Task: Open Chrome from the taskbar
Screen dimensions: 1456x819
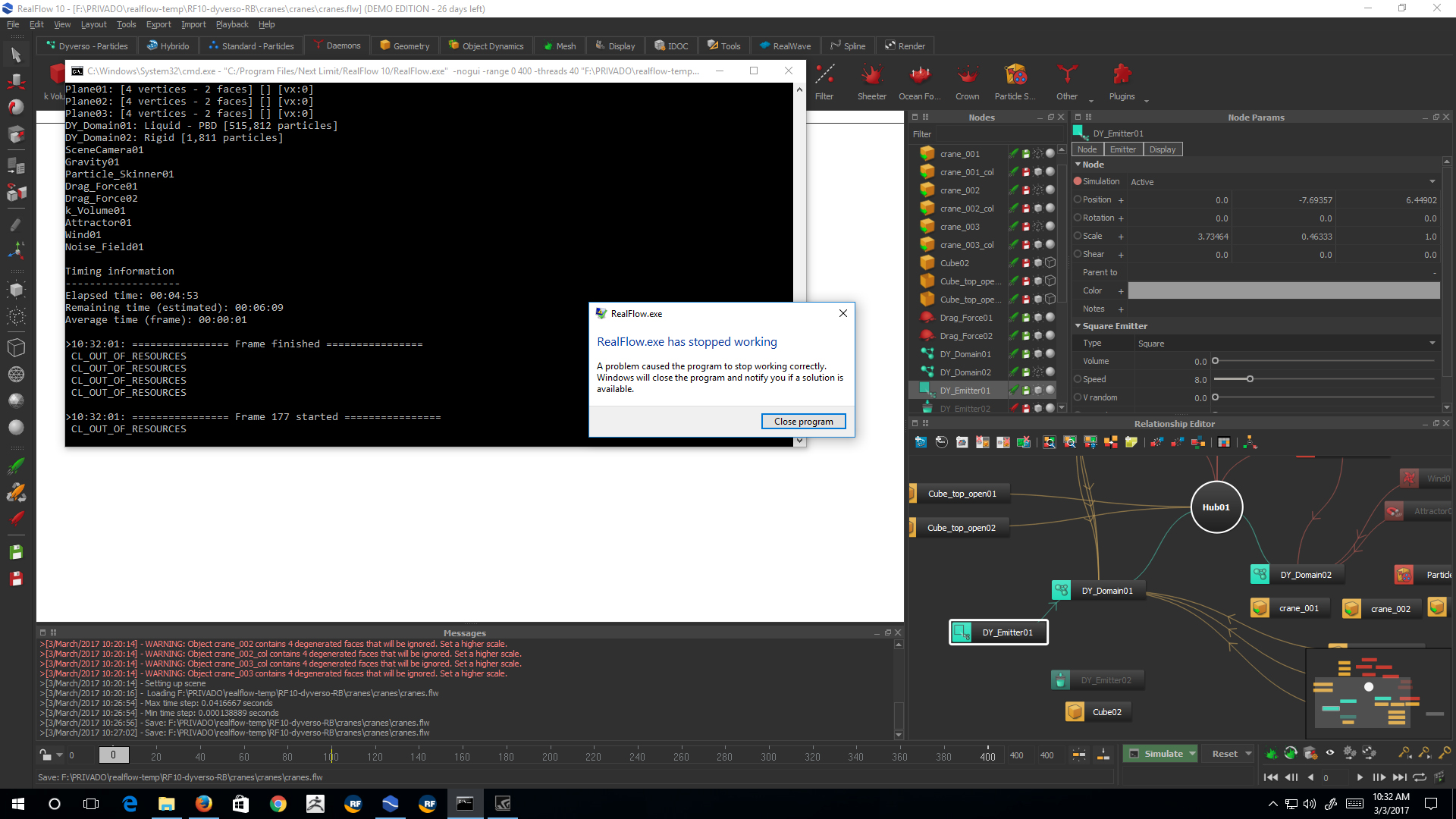Action: [x=278, y=804]
